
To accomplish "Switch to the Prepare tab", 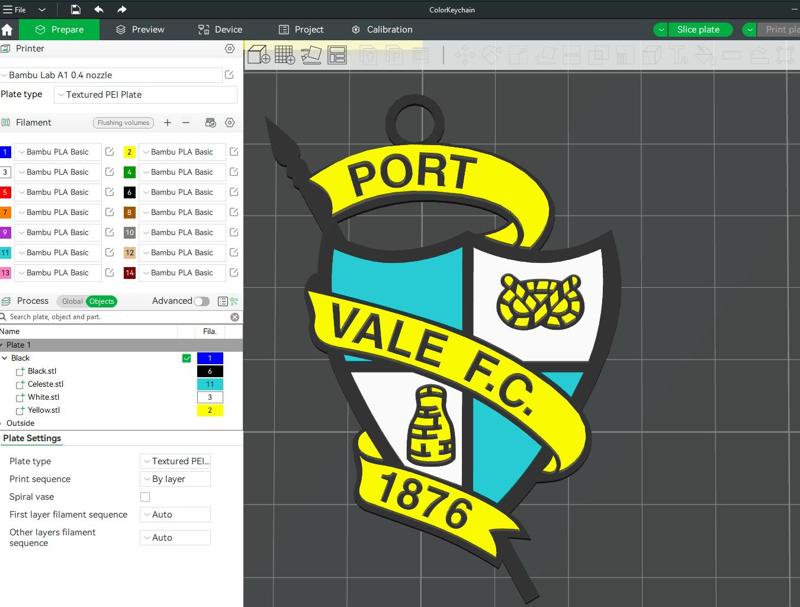I will pos(59,30).
